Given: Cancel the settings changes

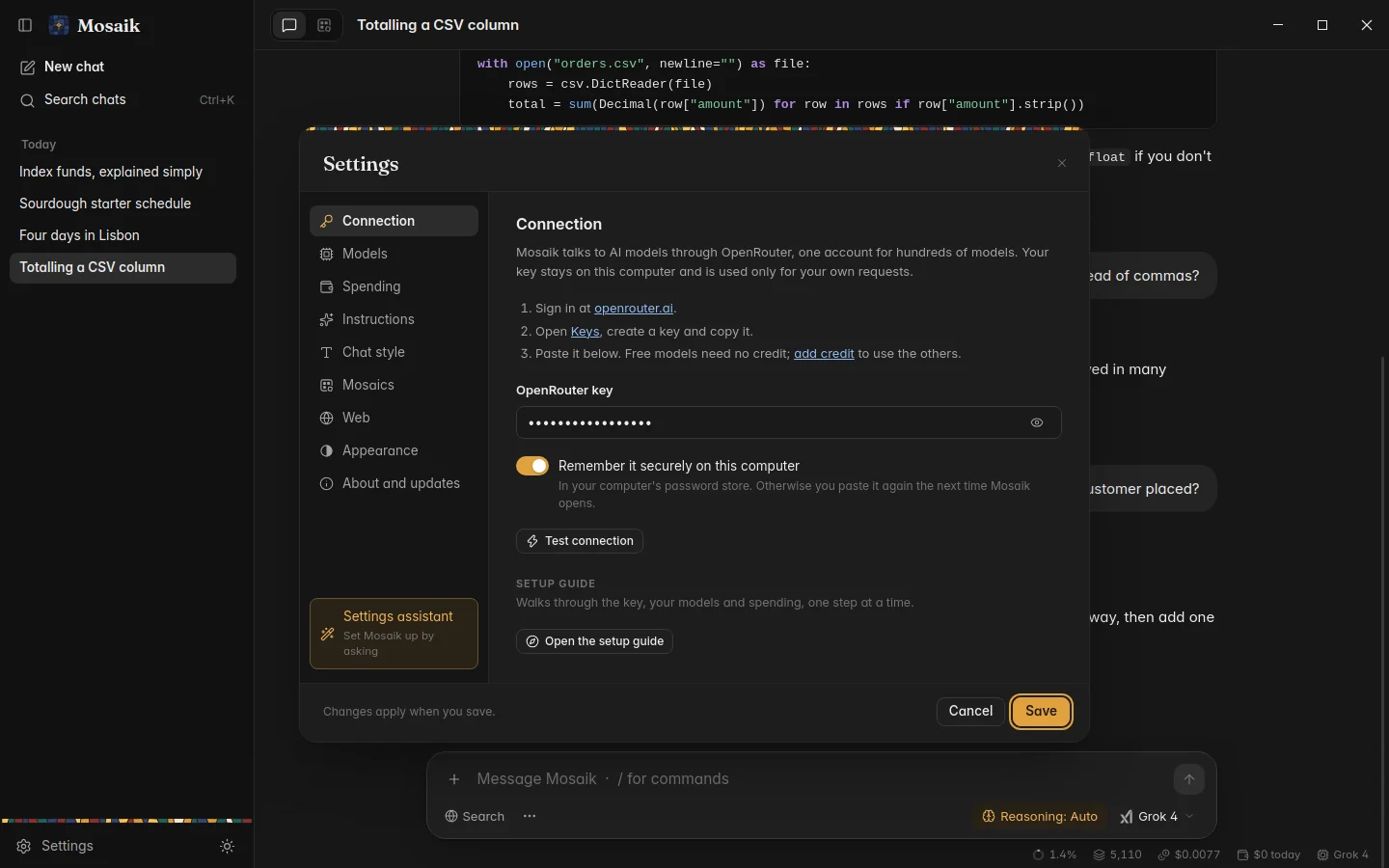Looking at the screenshot, I should point(970,711).
